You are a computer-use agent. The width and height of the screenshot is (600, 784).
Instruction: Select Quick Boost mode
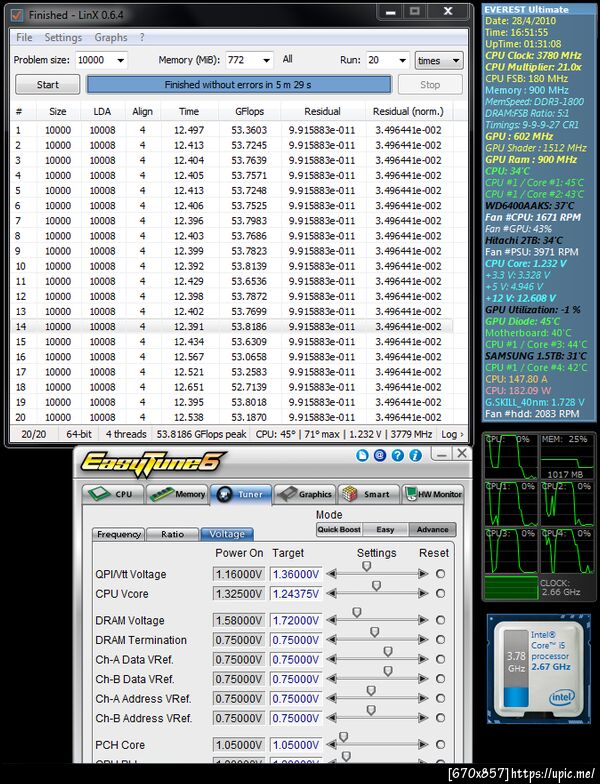coord(340,530)
